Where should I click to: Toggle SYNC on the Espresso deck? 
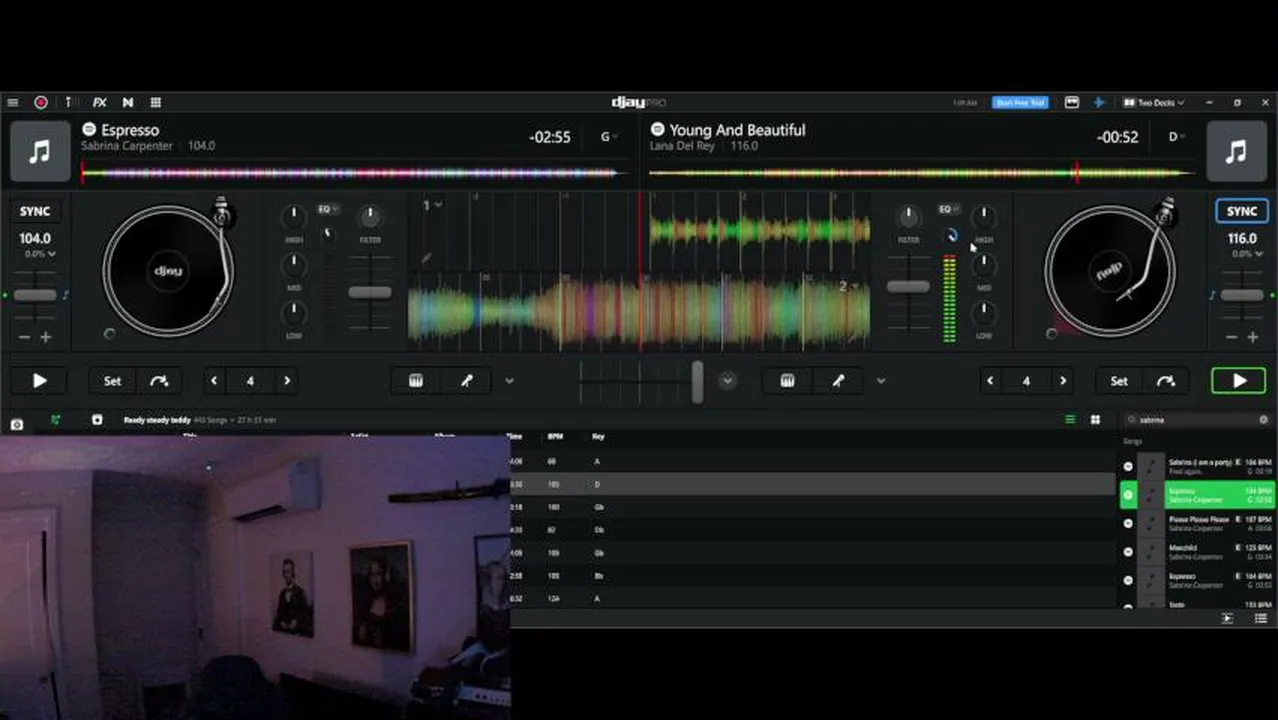click(x=35, y=211)
